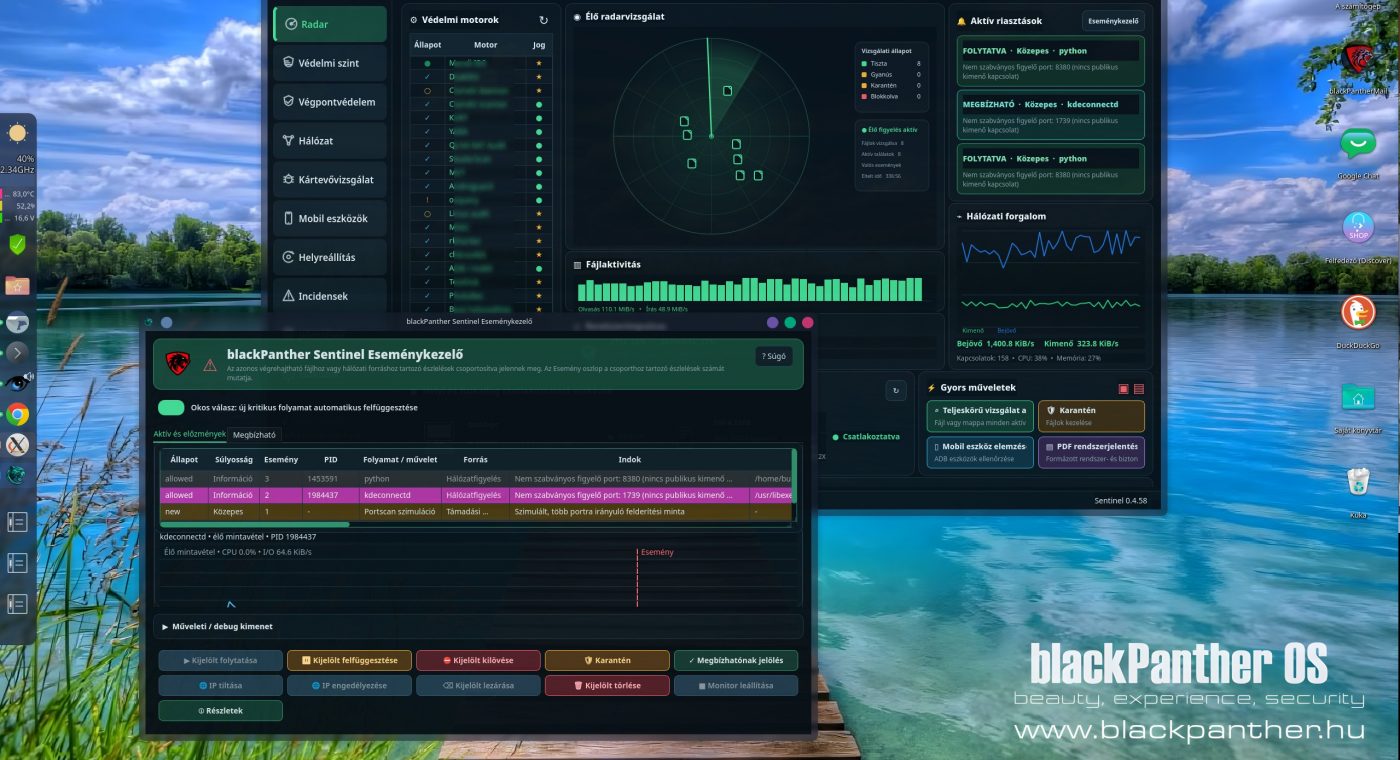Viewport: 1400px width, 760px height.
Task: Click the weather sun icon in dock
Action: [x=17, y=133]
